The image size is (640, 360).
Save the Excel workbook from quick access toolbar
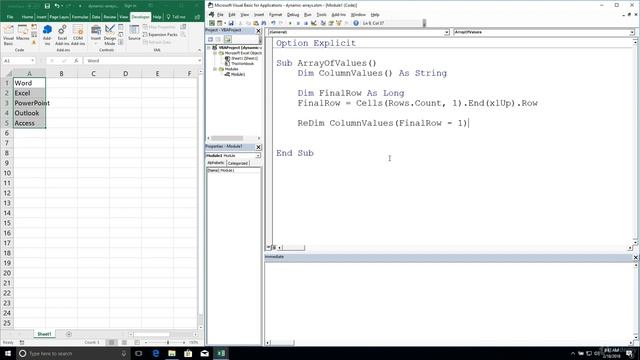[47, 6]
